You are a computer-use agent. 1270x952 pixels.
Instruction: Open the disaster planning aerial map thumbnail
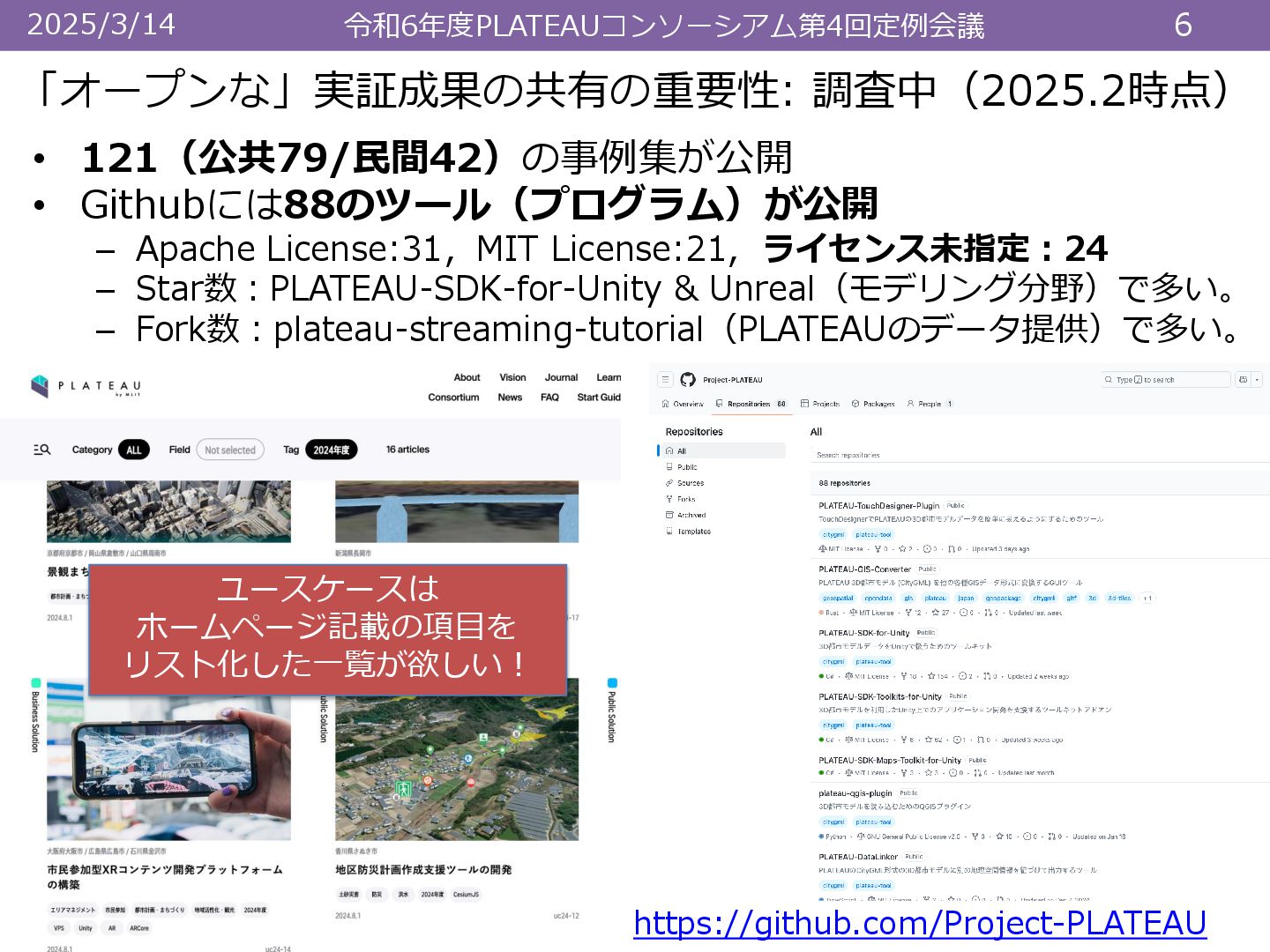tap(457, 760)
